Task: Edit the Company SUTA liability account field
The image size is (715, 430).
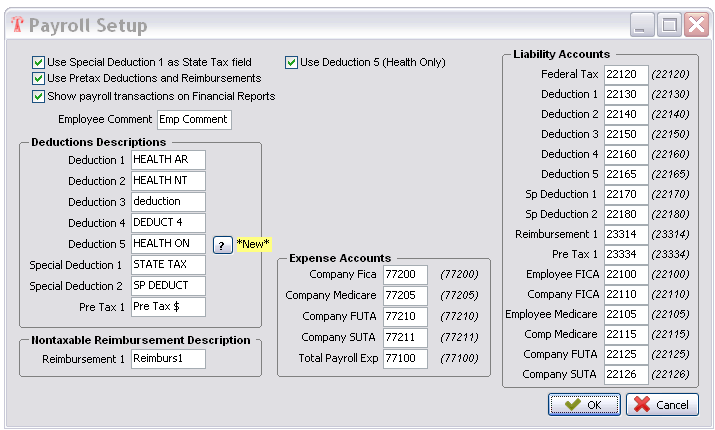Action: [x=626, y=374]
